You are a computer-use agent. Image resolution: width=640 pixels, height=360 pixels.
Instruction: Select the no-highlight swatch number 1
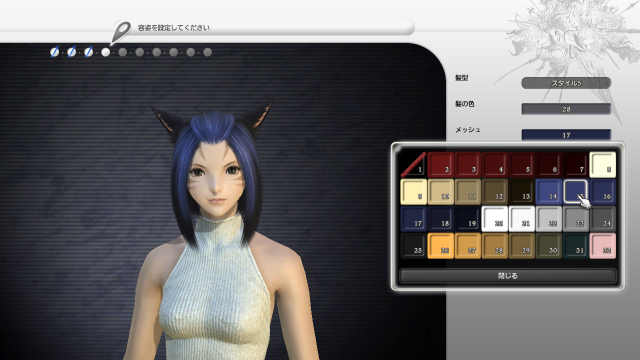tap(414, 164)
